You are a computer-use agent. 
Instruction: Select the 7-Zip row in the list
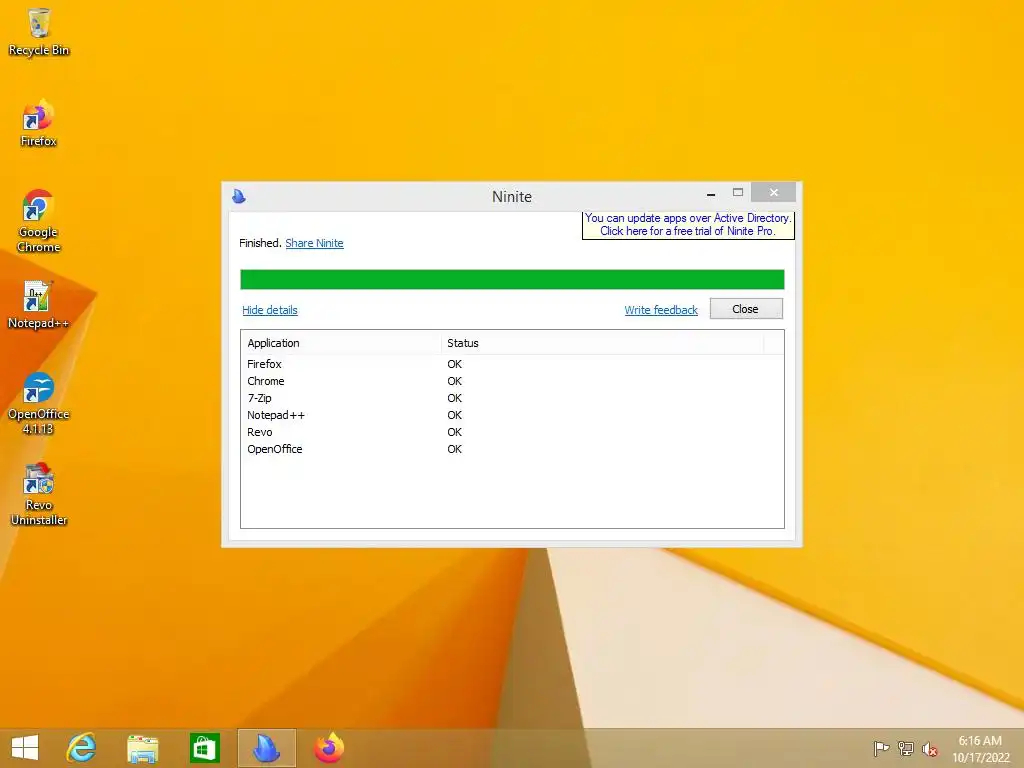pos(512,398)
